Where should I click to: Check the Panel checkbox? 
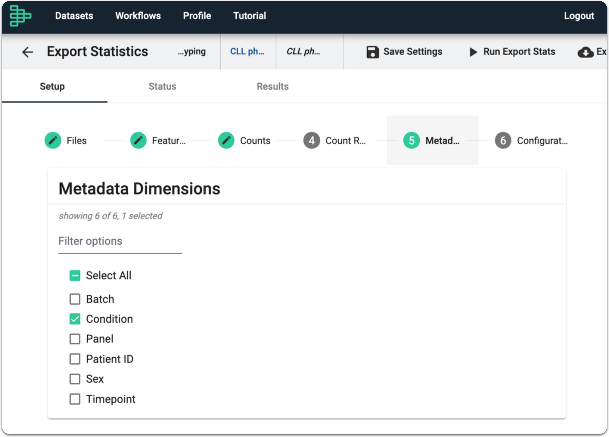75,339
